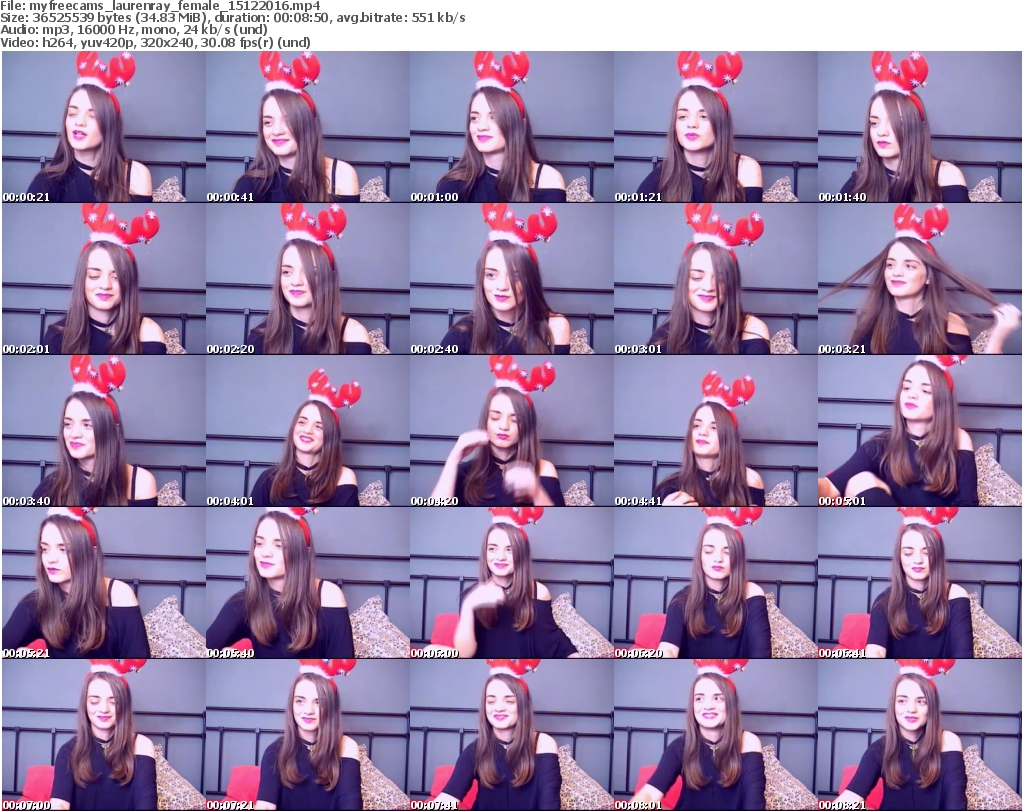This screenshot has height=811, width=1024.
Task: Select the thumbnail frame at 00:04:01
Action: 308,431
